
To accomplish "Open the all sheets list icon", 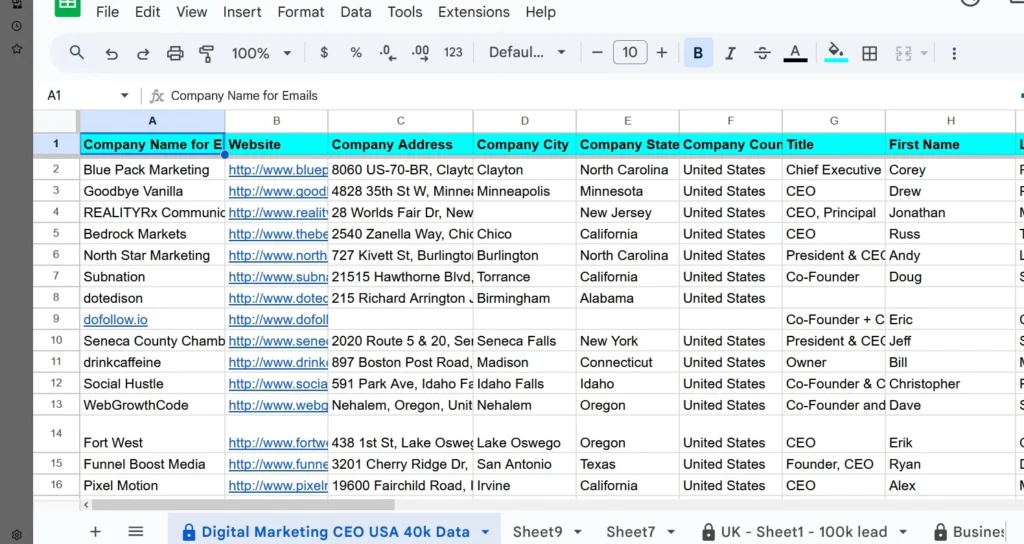I will (x=136, y=532).
